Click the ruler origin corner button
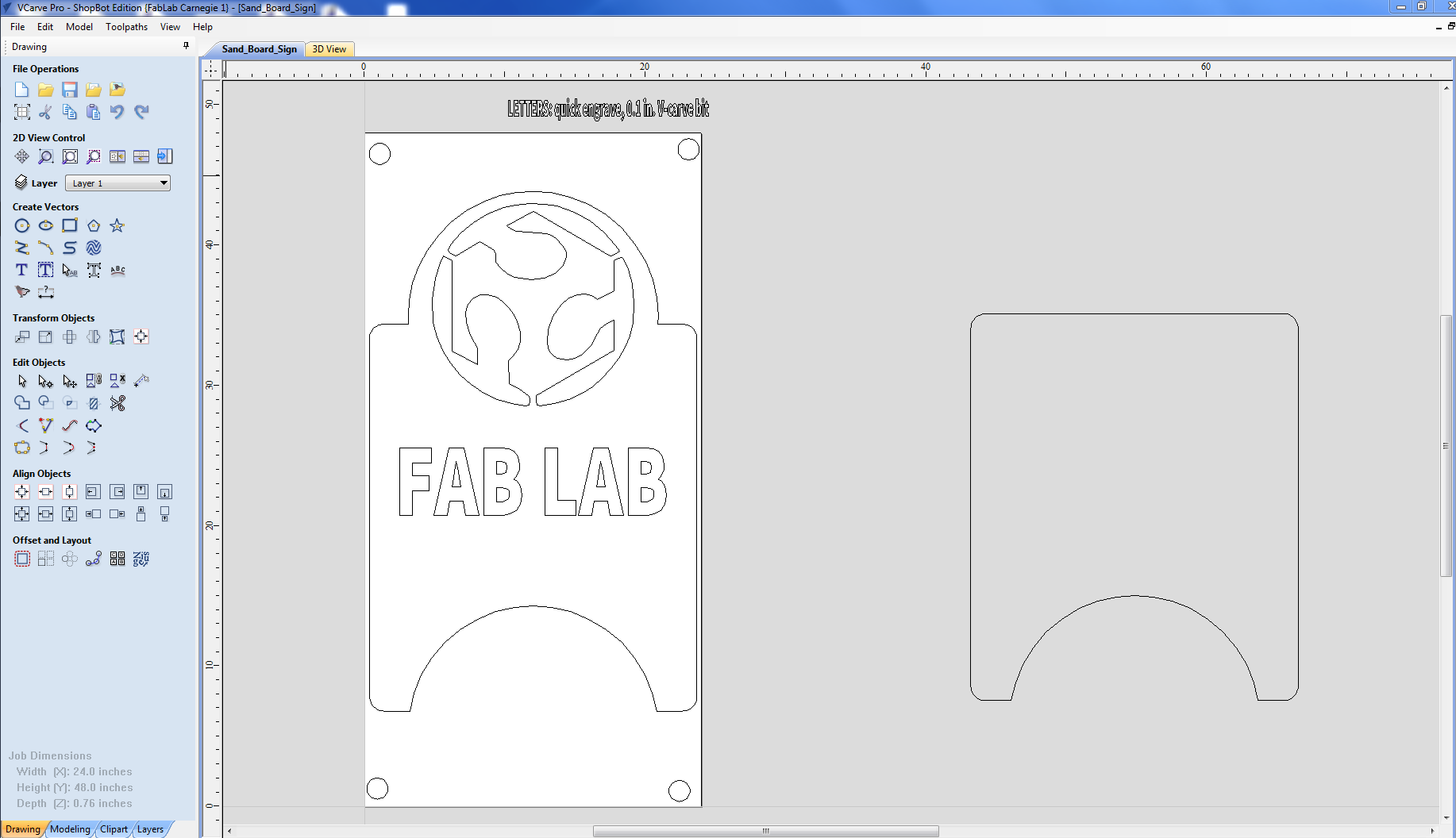Image resolution: width=1456 pixels, height=838 pixels. [x=210, y=69]
